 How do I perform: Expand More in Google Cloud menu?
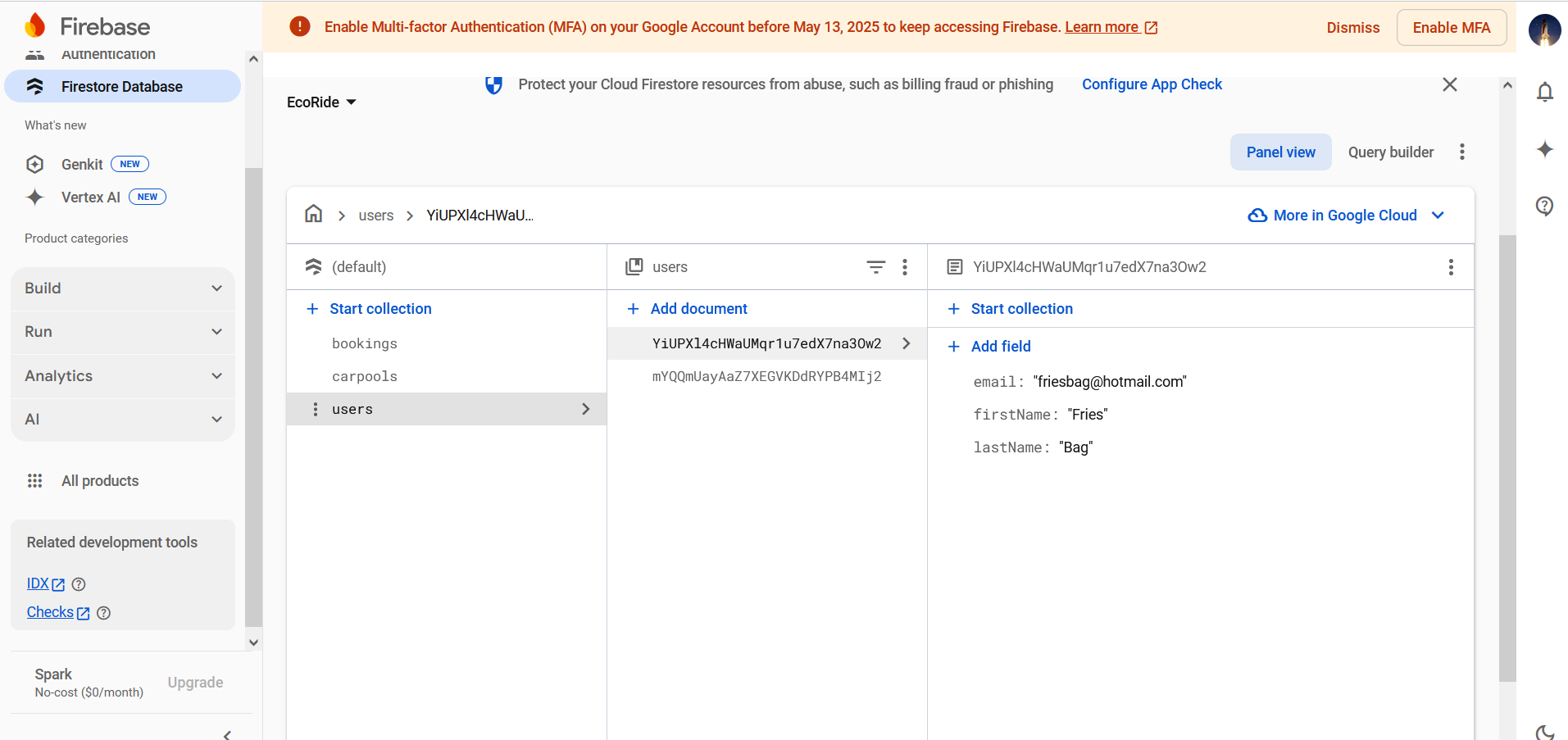(x=1346, y=216)
